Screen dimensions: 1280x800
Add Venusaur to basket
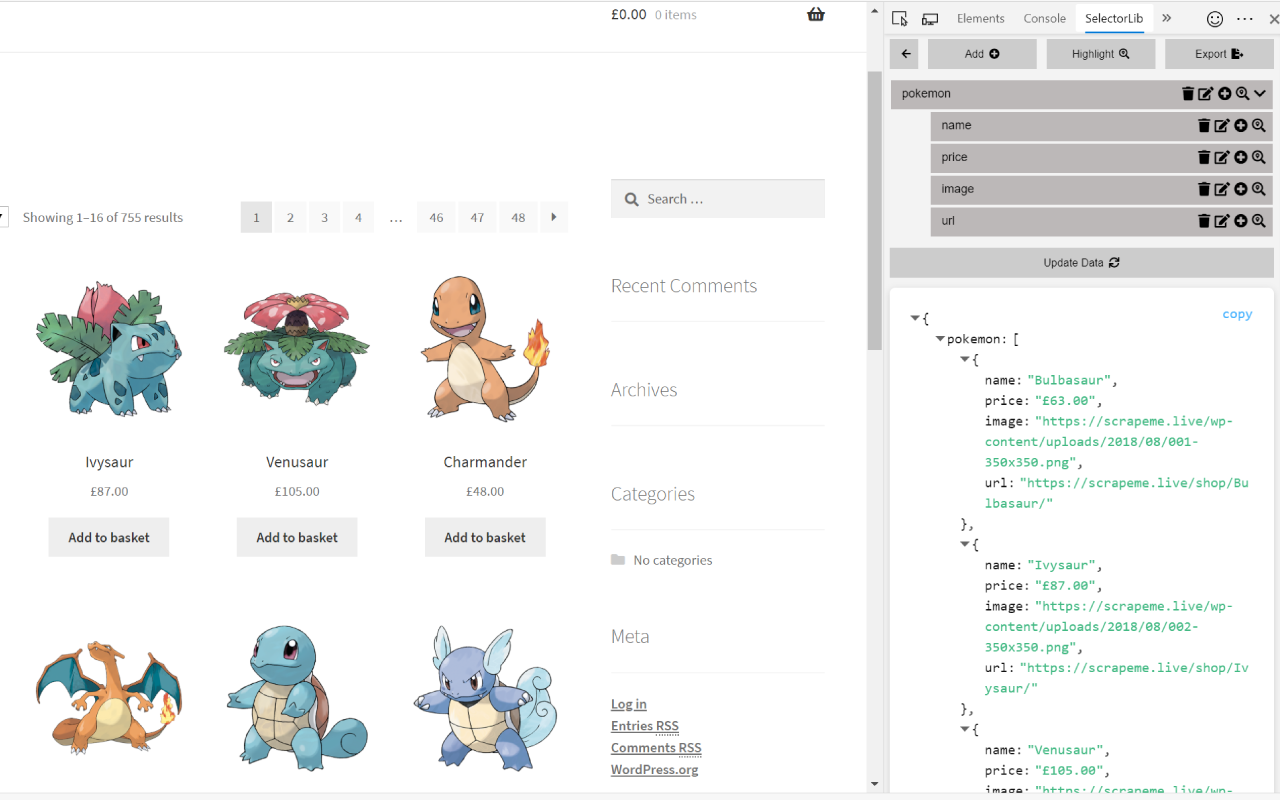click(297, 537)
